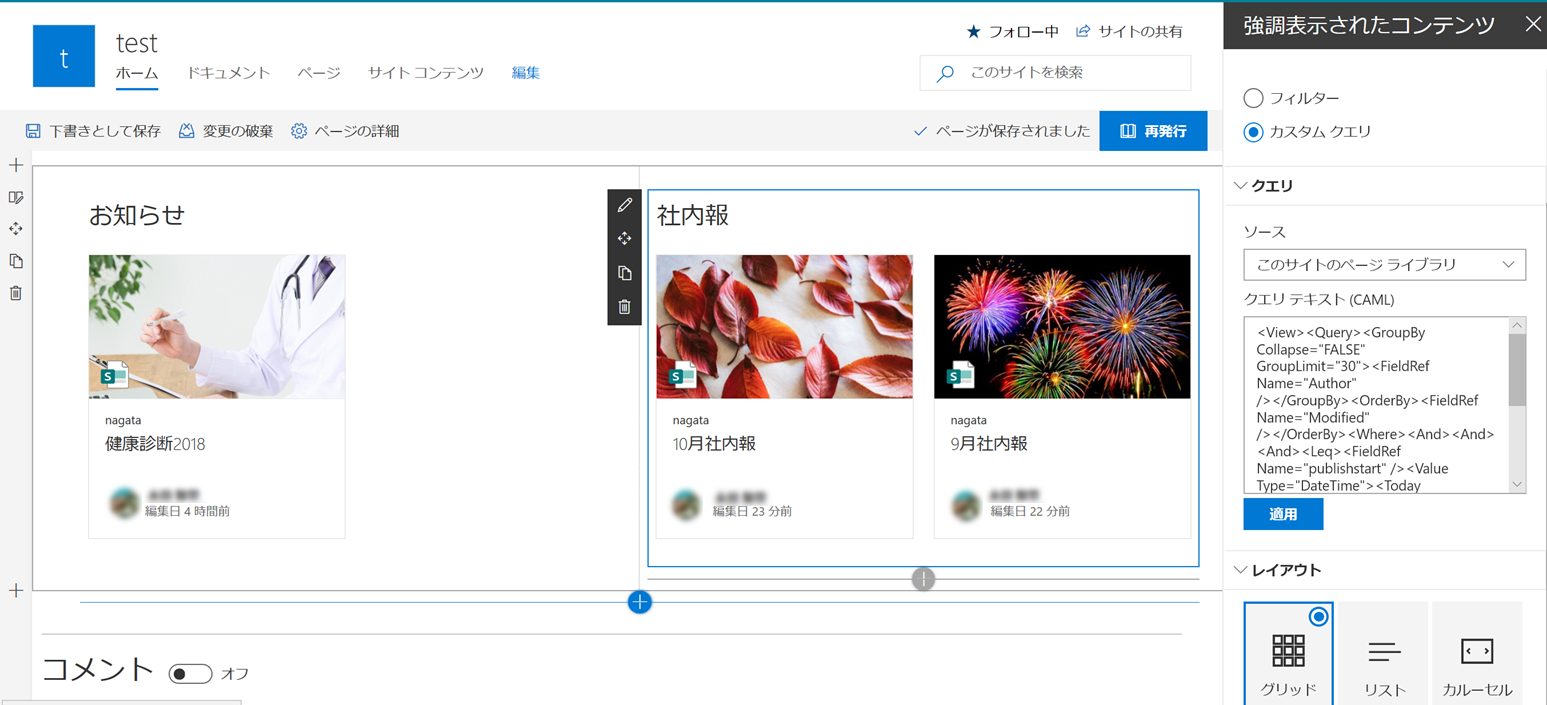Click the blue plus add-section button
Screen dimensions: 1547x705
coord(640,602)
